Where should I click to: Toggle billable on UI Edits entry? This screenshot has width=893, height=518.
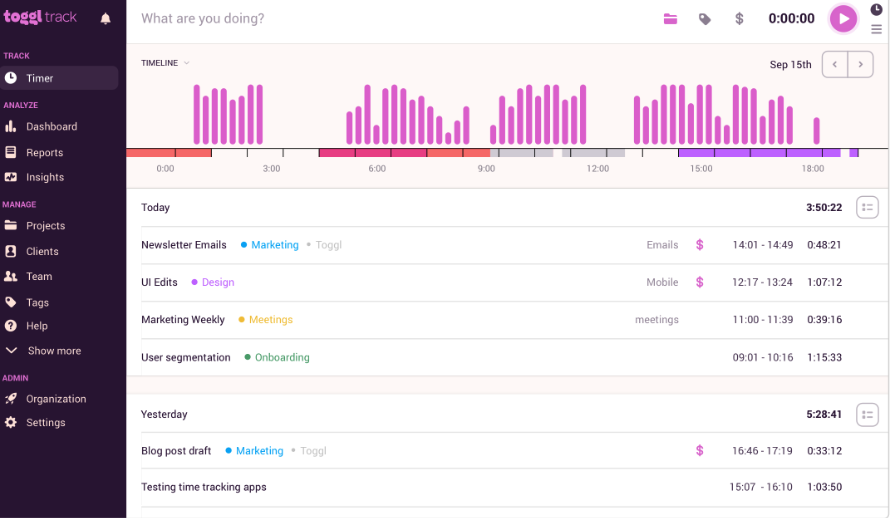pyautogui.click(x=699, y=282)
